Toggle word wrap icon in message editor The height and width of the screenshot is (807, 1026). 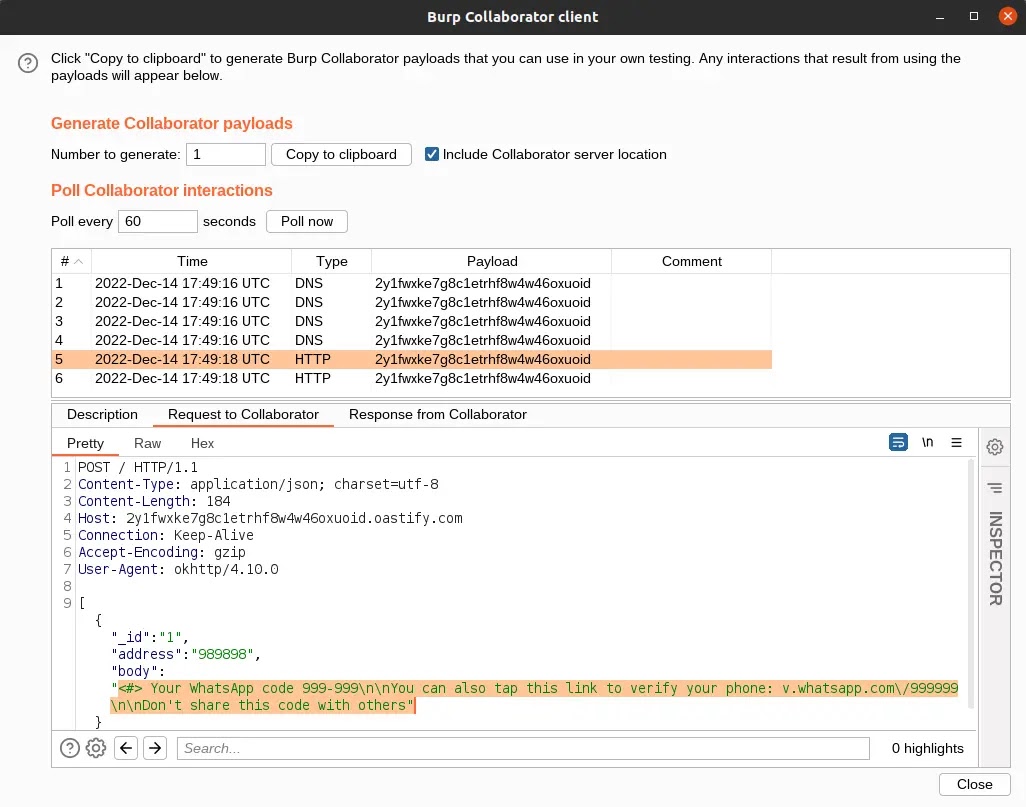pyautogui.click(x=898, y=442)
